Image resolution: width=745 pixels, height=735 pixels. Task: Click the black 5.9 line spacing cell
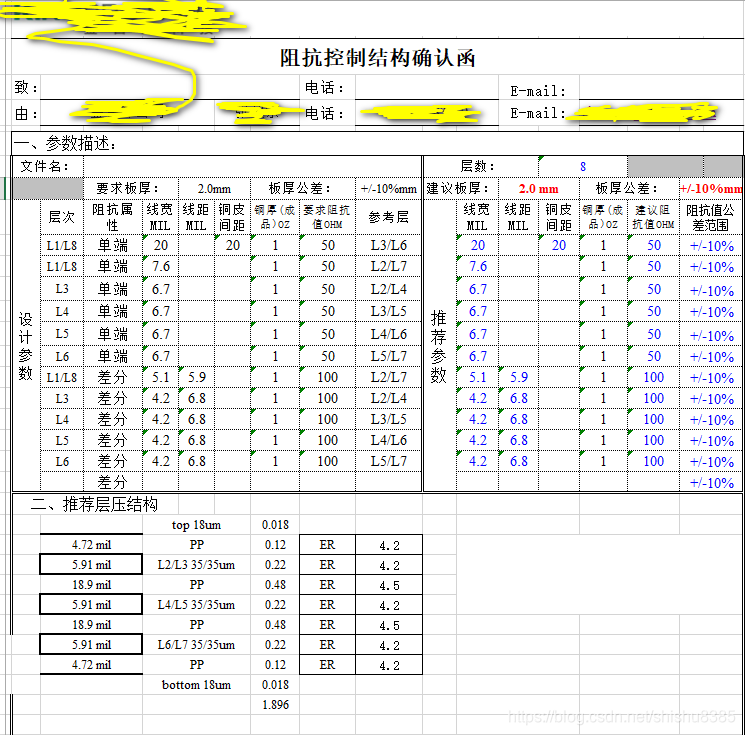pyautogui.click(x=196, y=377)
